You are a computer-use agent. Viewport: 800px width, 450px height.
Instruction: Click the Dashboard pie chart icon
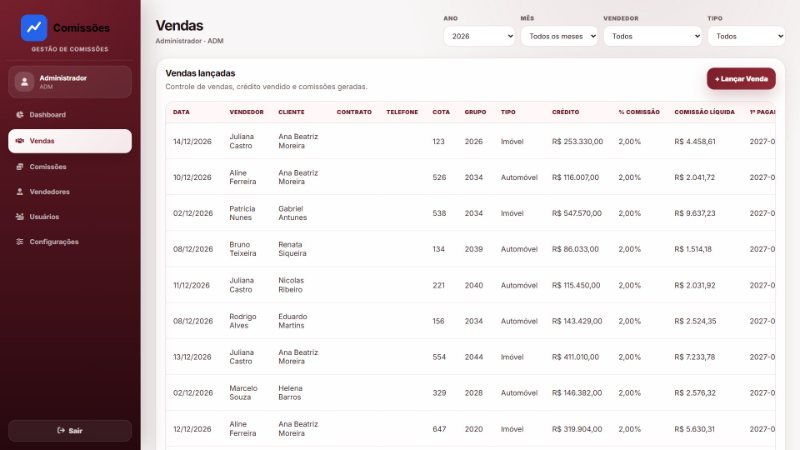click(x=19, y=115)
